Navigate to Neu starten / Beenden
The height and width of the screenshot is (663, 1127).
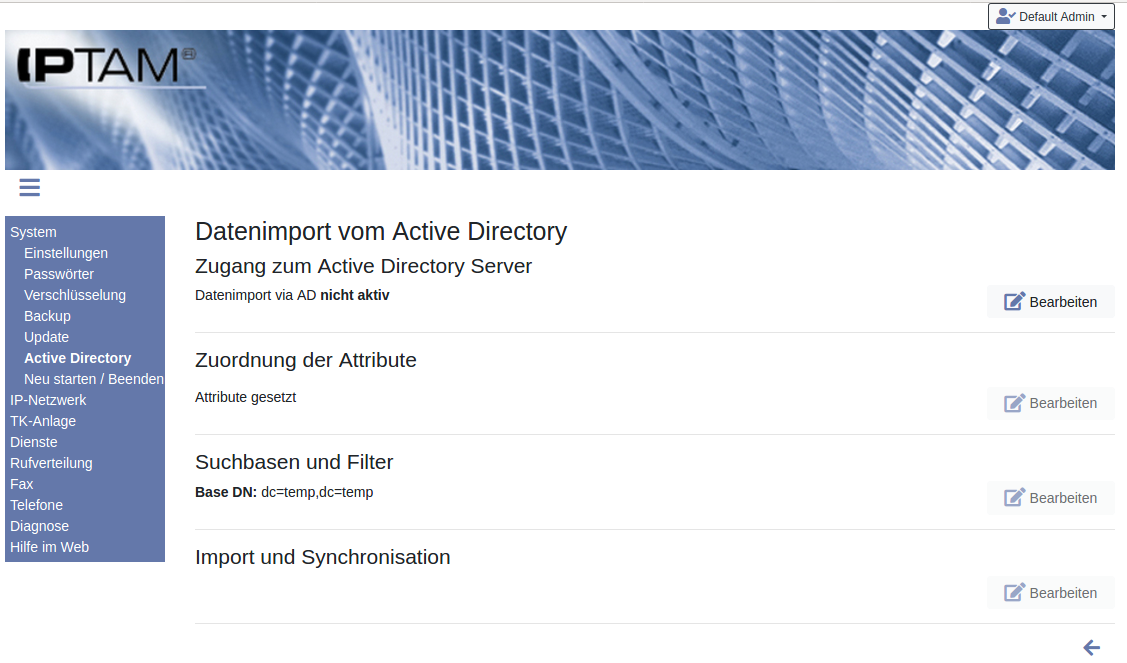93,379
